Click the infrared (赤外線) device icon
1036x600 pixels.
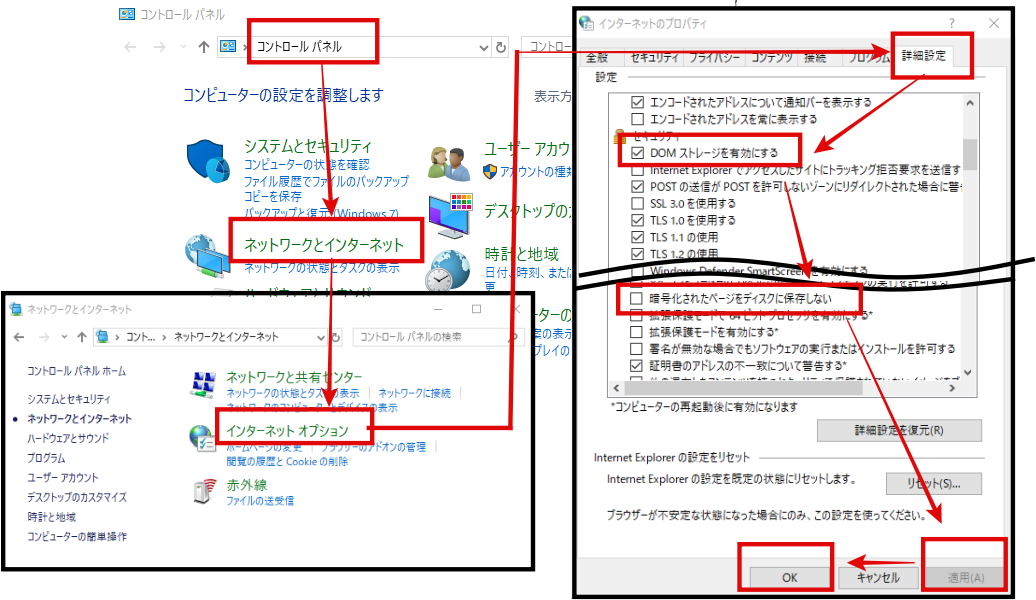(203, 491)
